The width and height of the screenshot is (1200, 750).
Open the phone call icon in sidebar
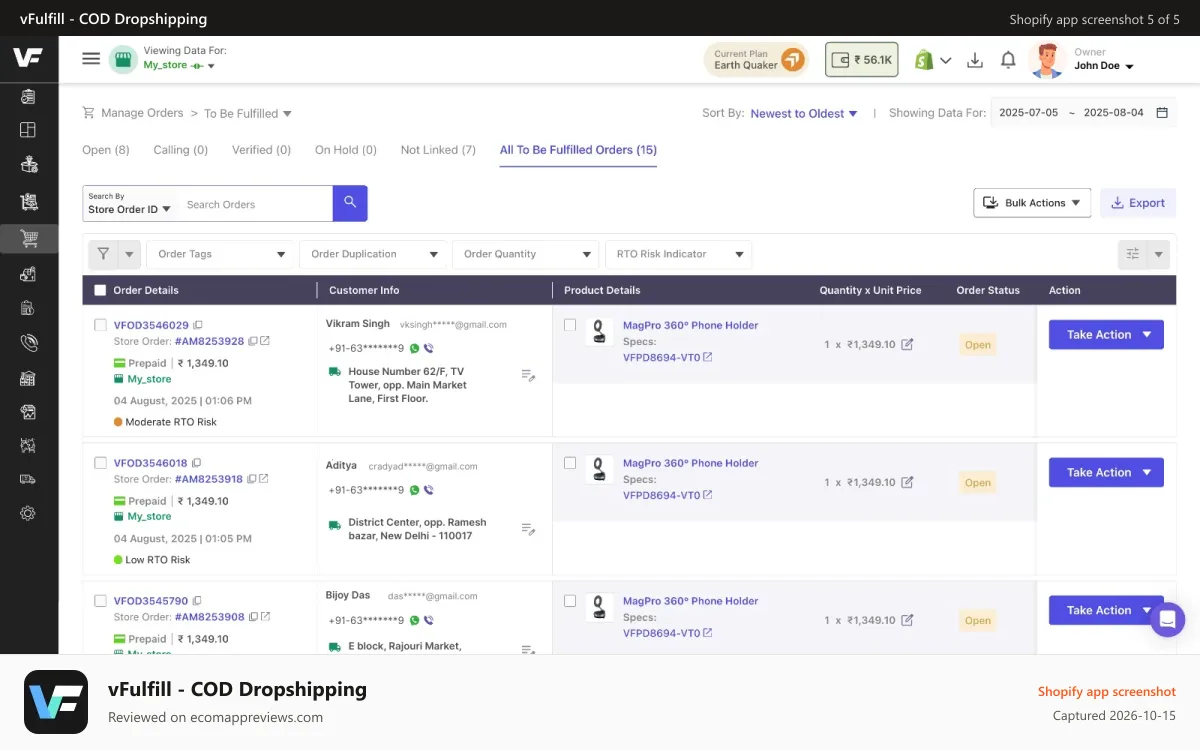click(x=28, y=343)
